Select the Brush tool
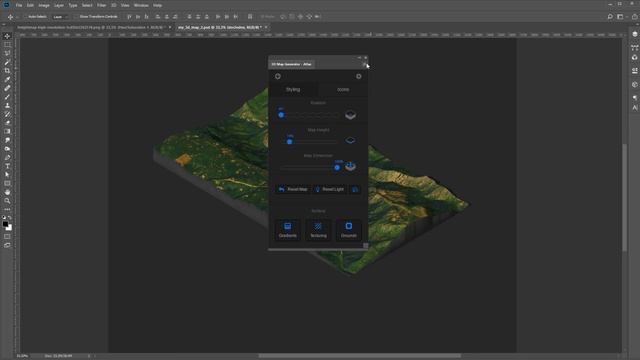The width and height of the screenshot is (640, 360). pos(7,97)
